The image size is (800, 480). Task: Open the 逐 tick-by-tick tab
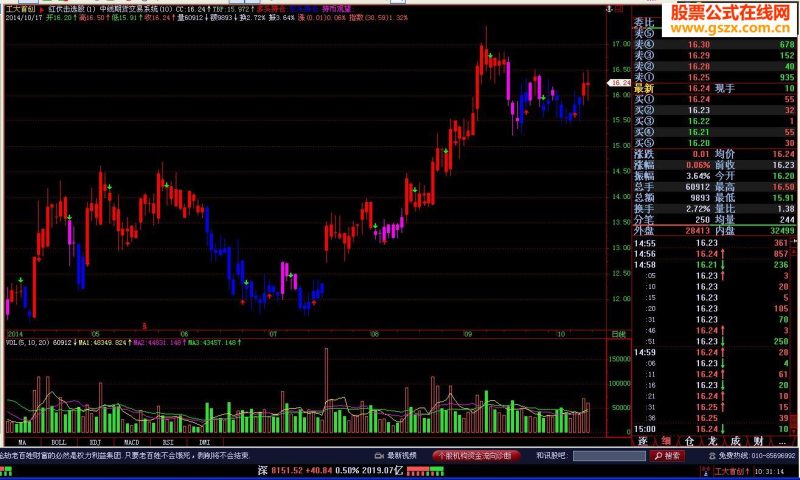coord(643,441)
